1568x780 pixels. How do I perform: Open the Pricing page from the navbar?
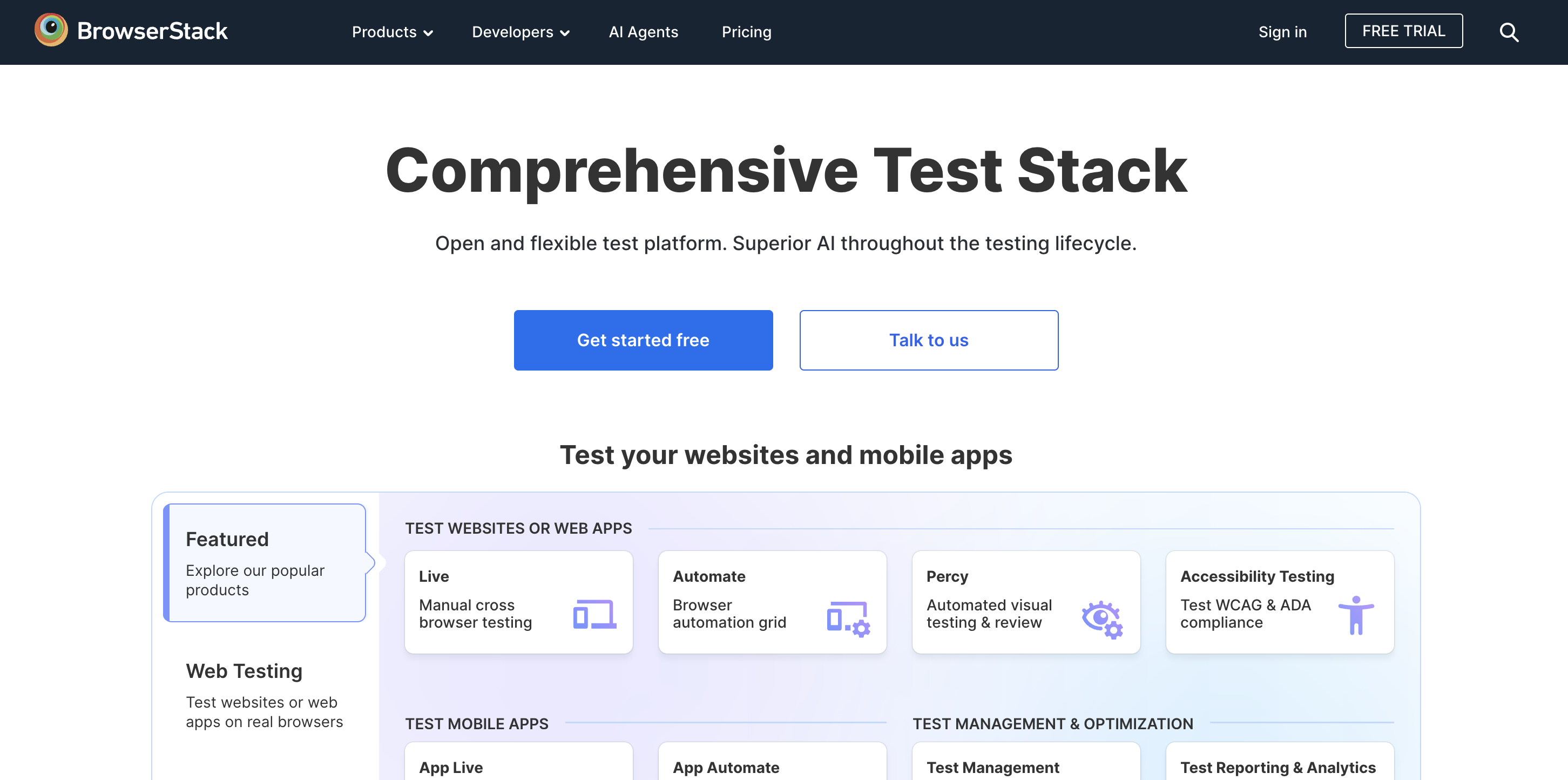[x=746, y=32]
